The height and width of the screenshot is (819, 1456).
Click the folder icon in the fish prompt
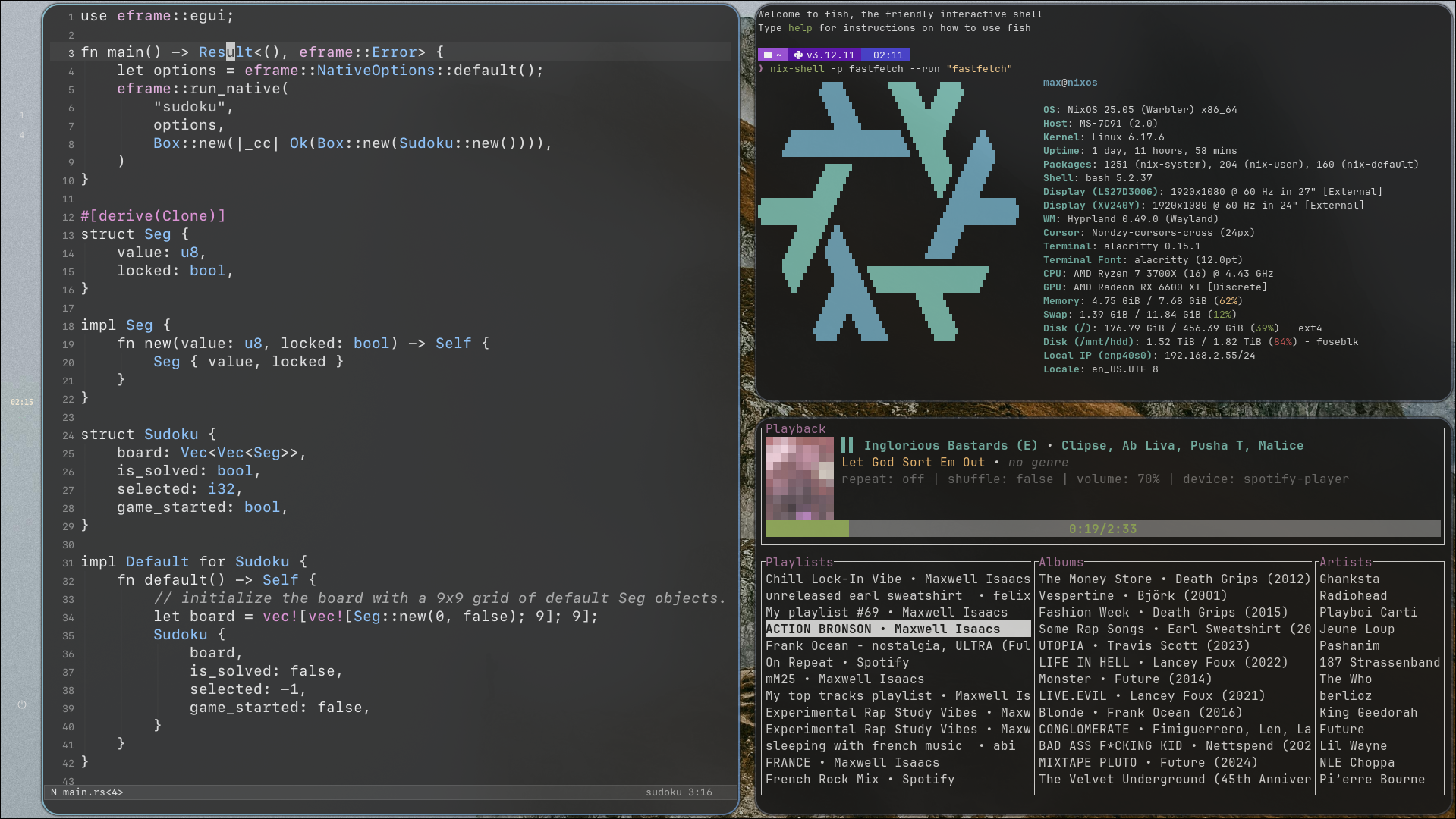point(768,55)
